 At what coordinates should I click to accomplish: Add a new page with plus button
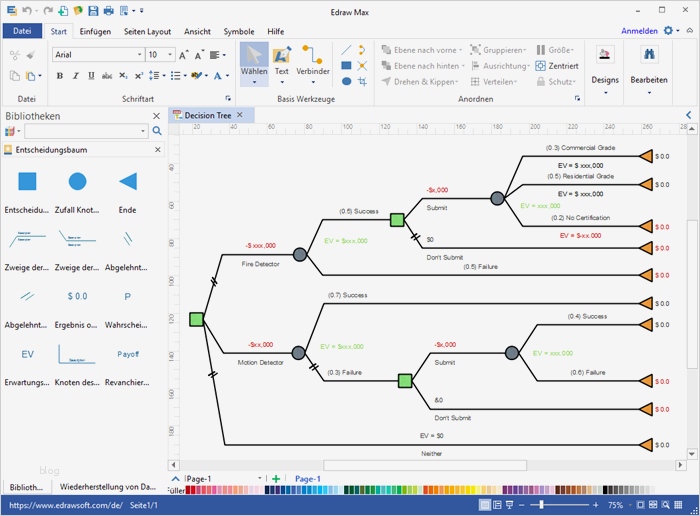tap(276, 479)
